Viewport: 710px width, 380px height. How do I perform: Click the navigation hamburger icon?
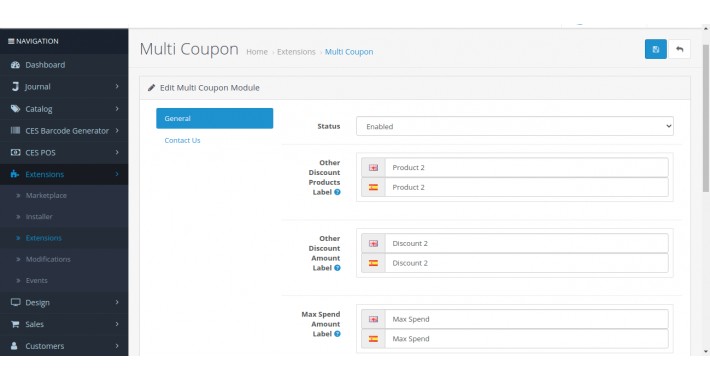click(11, 41)
